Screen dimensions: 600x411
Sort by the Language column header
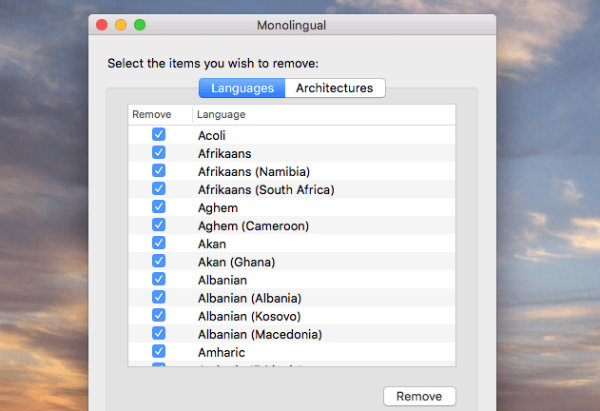(324, 114)
